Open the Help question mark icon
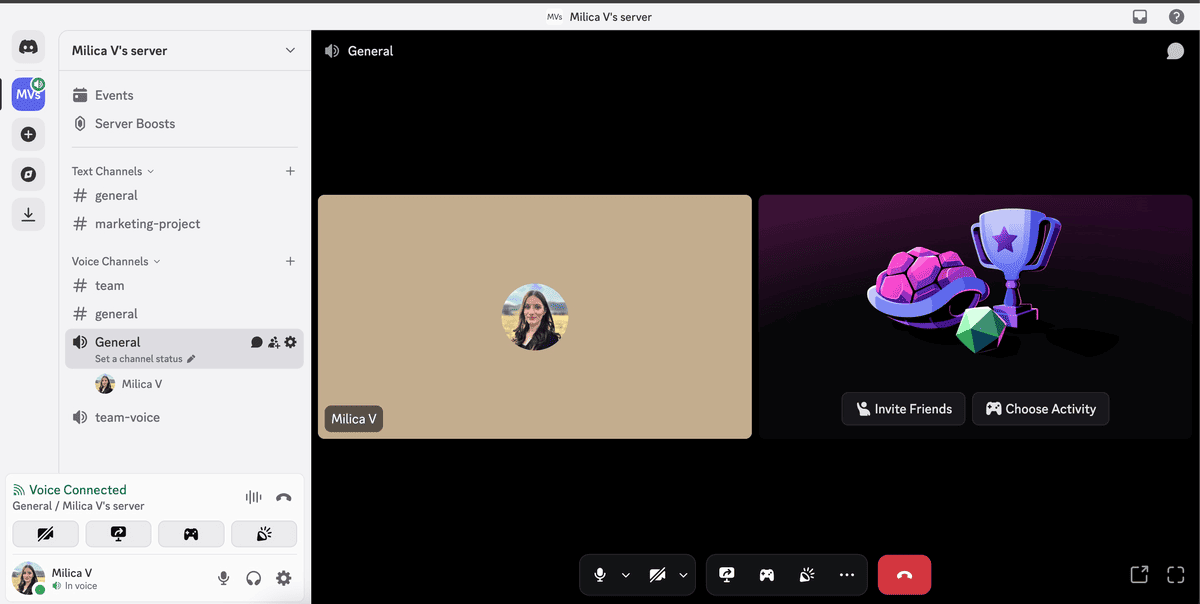Screen dimensions: 1200x604 [x=1176, y=16]
